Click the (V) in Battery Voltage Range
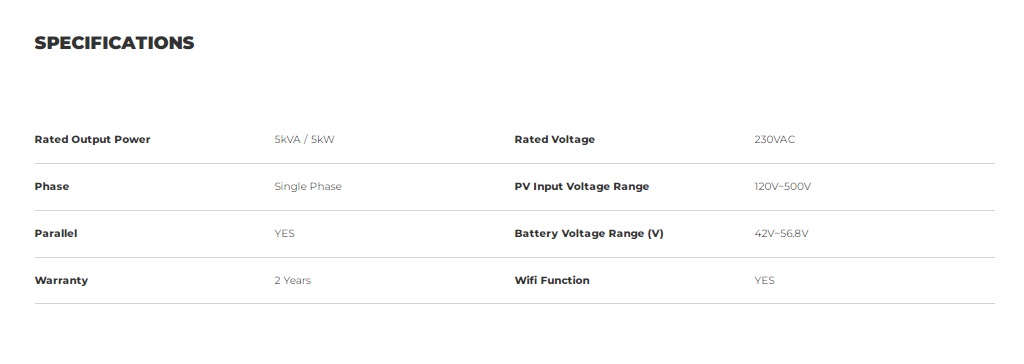Viewport: 1024px width, 364px height. [x=656, y=233]
